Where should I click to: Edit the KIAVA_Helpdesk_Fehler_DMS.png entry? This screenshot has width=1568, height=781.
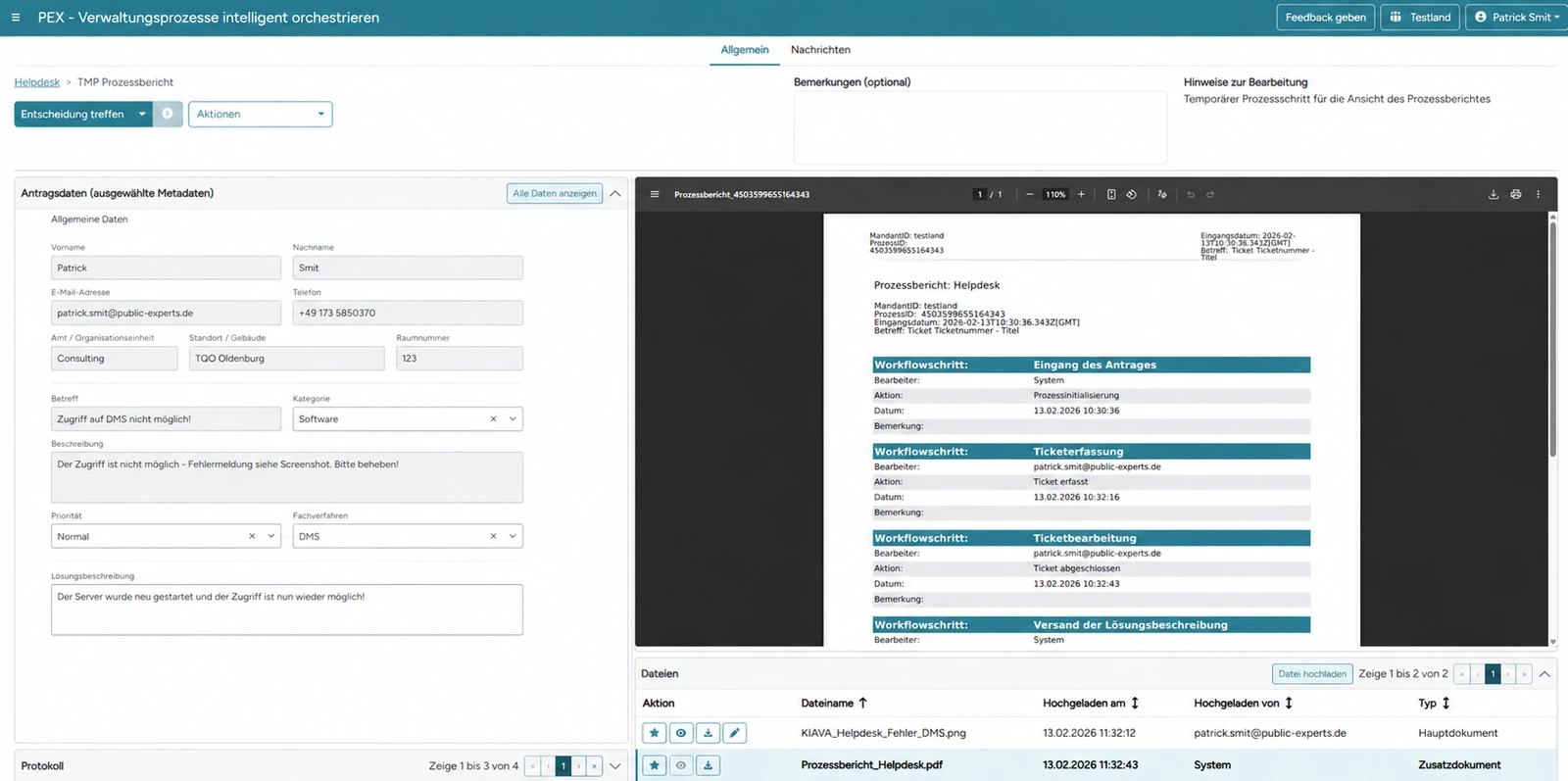pyautogui.click(x=734, y=733)
